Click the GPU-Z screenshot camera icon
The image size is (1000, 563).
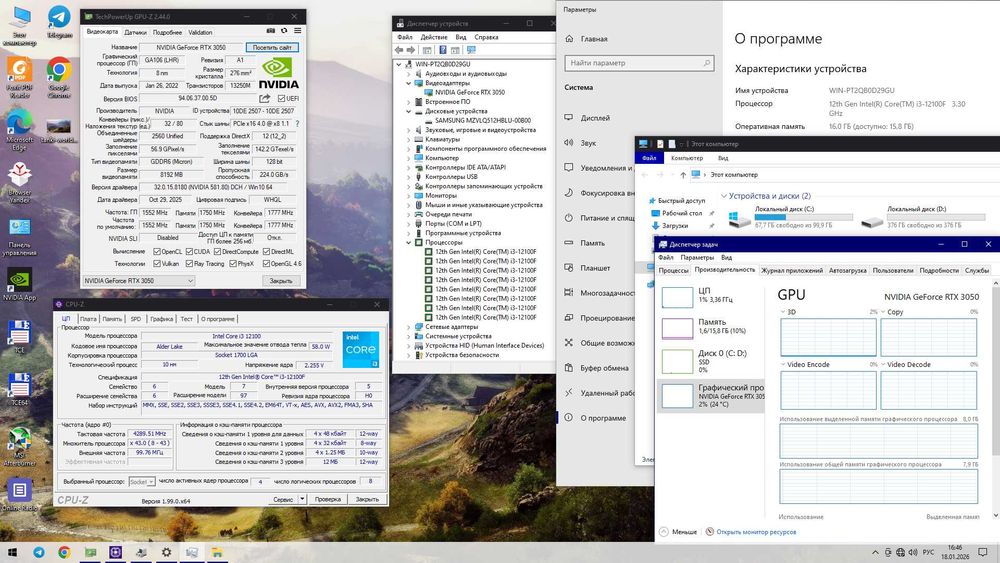click(271, 31)
